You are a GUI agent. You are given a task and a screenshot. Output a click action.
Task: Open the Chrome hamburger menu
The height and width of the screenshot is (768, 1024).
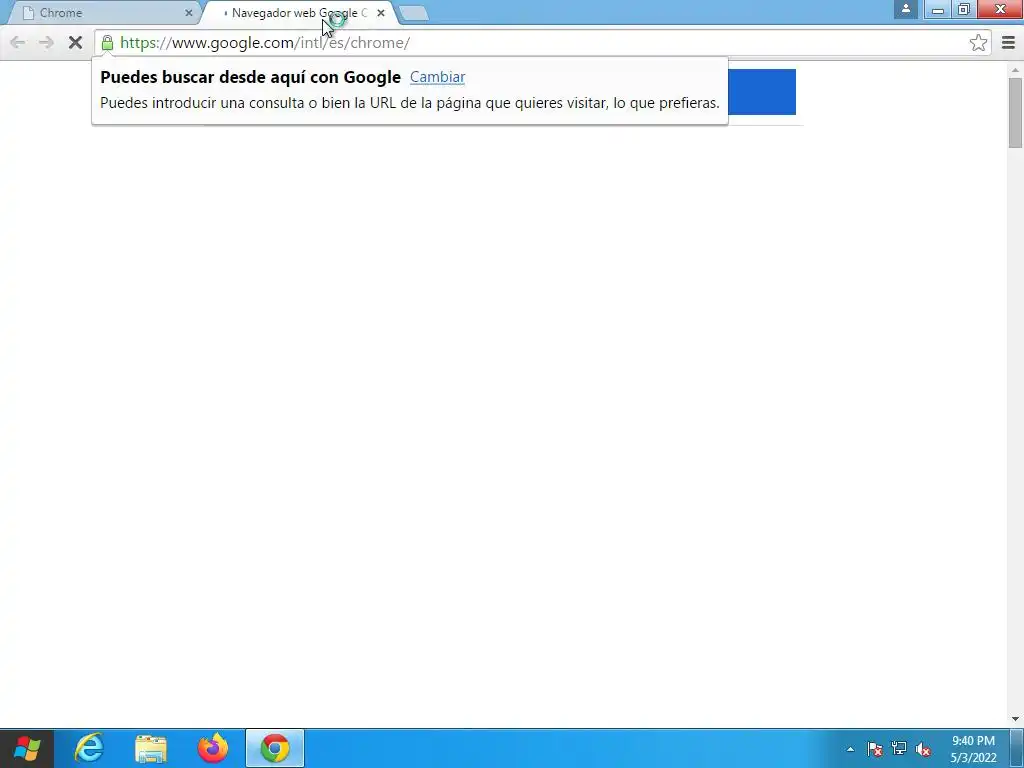[x=1008, y=43]
